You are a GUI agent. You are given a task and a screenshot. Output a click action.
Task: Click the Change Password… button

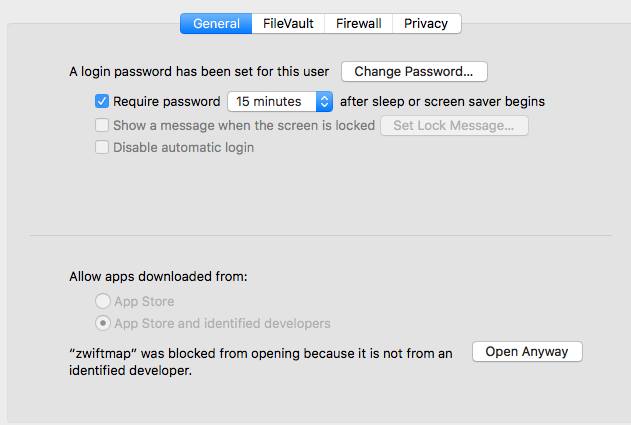pos(414,72)
